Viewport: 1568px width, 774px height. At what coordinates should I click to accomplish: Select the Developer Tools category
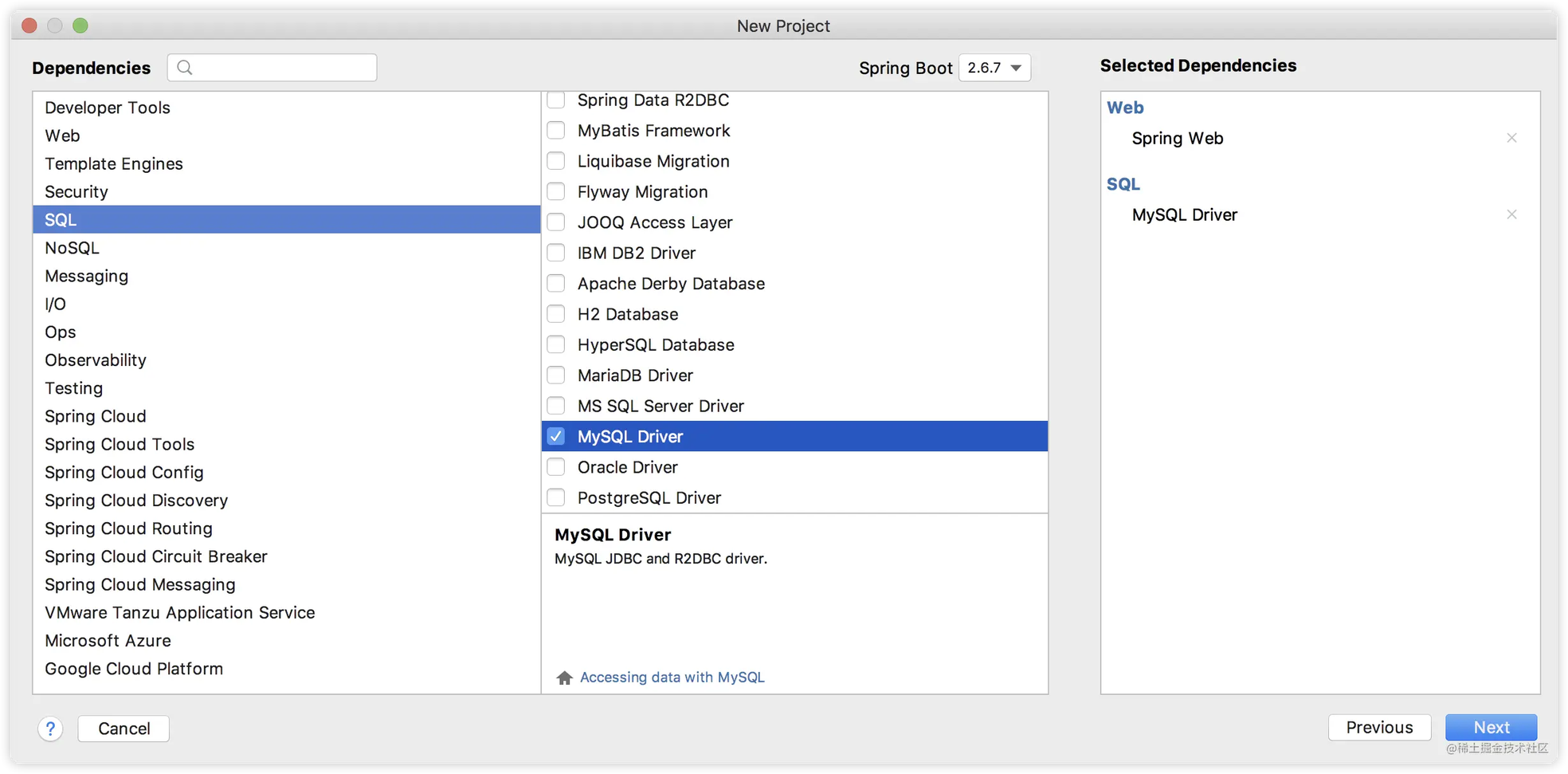(287, 108)
